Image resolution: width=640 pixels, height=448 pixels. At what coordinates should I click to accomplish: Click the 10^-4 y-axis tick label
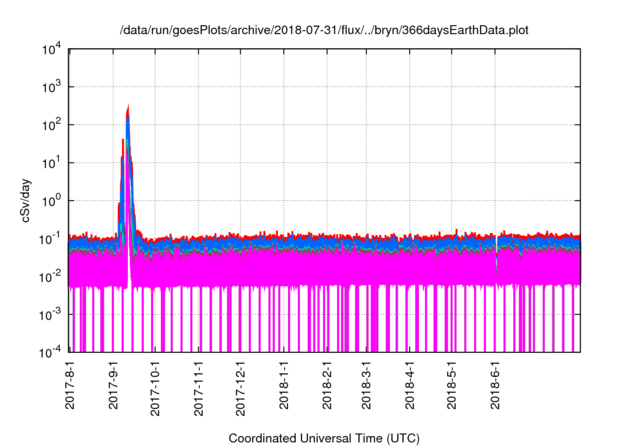pos(48,352)
